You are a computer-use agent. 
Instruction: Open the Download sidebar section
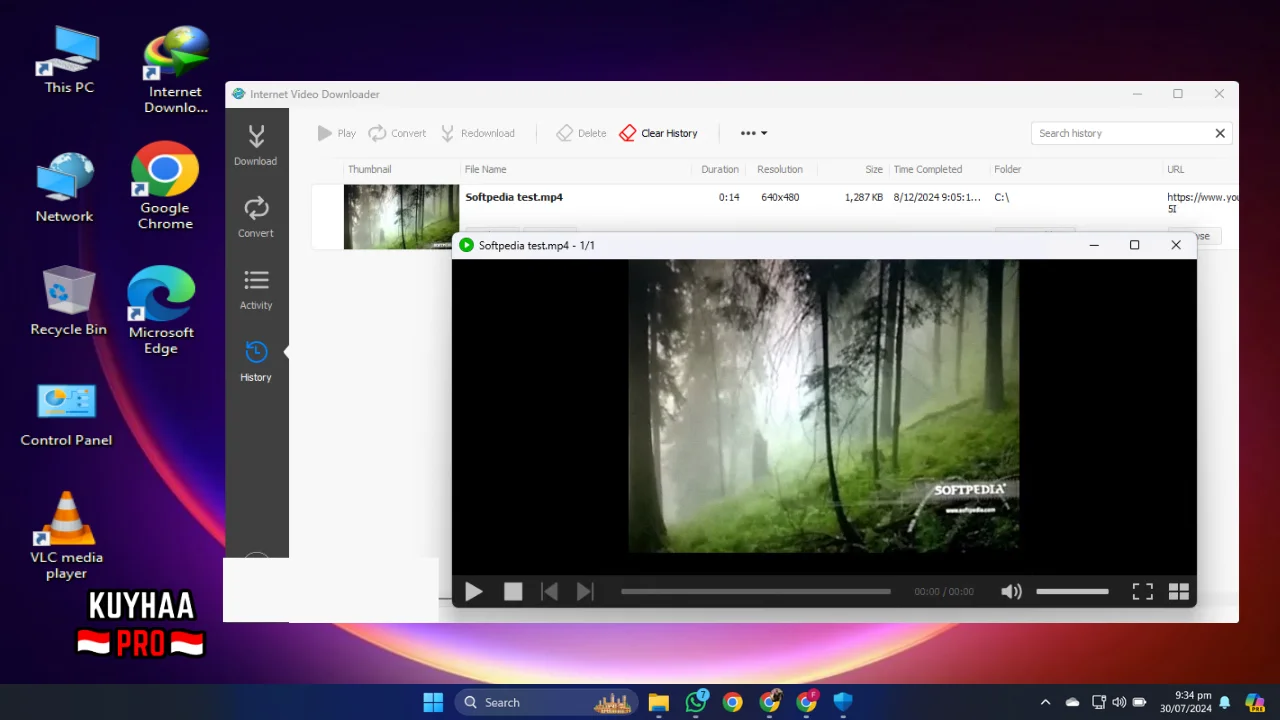point(256,145)
